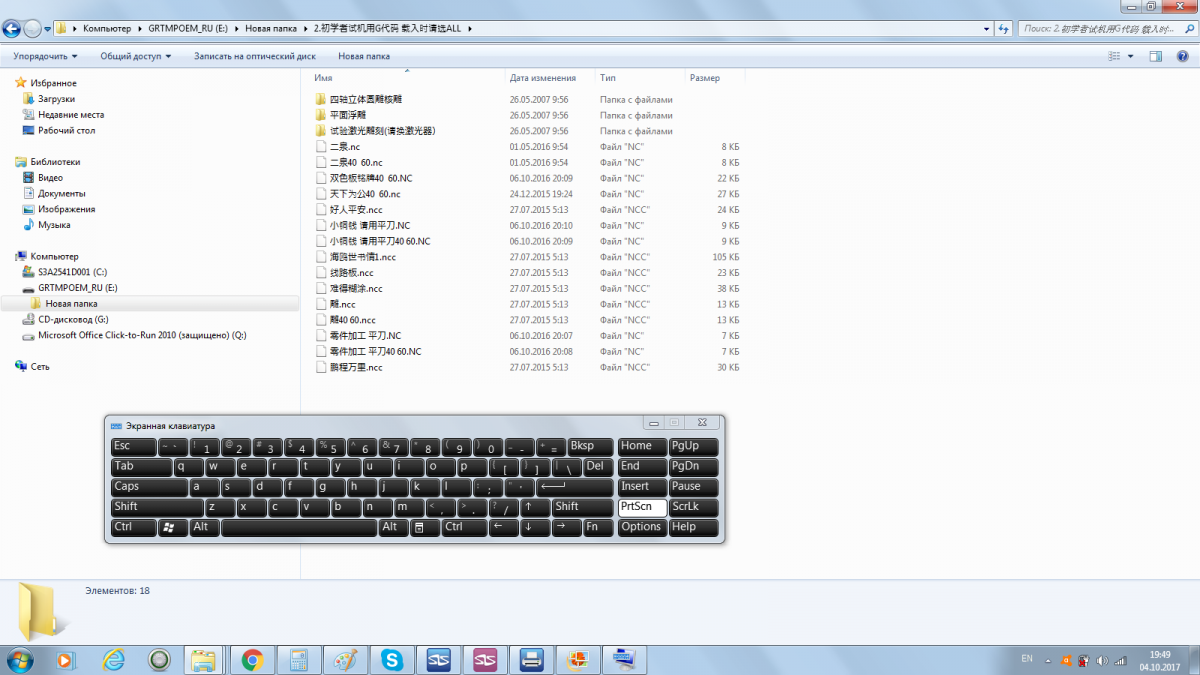Screen dimensions: 1200x675
Task: Click the up arrow key on the keyboard
Action: [536, 507]
